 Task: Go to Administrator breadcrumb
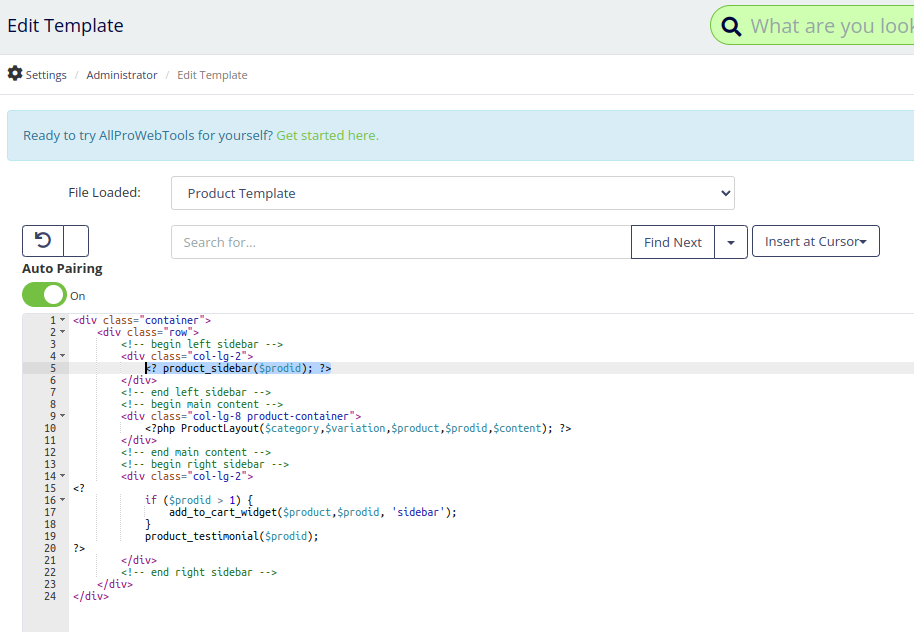click(122, 75)
